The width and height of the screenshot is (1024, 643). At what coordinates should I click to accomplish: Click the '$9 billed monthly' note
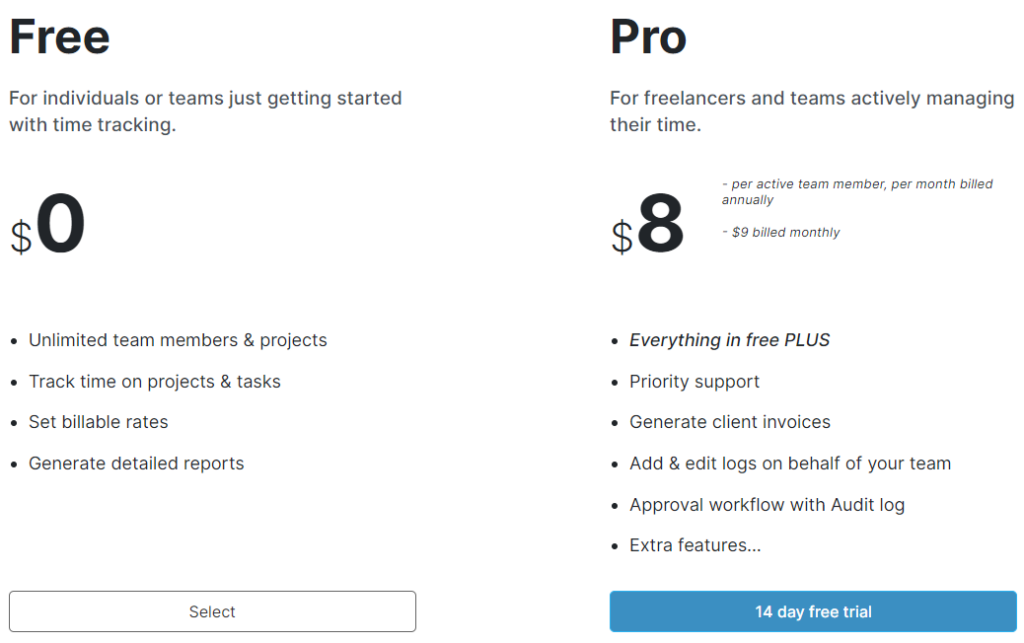(785, 232)
